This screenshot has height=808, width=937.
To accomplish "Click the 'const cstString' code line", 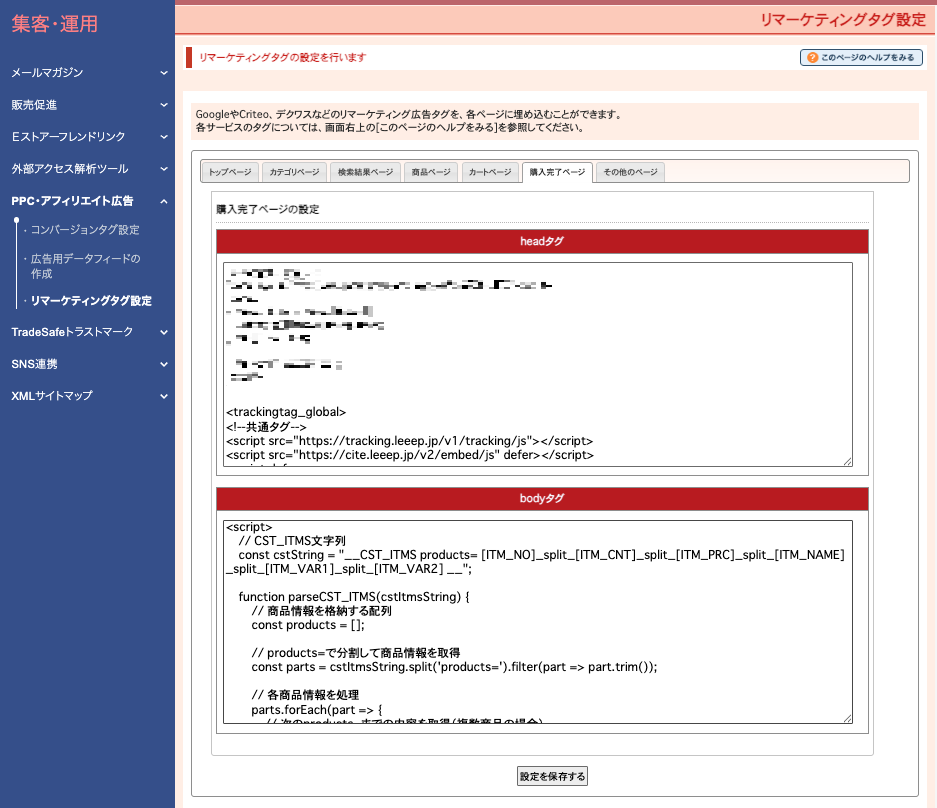I will coord(535,562).
